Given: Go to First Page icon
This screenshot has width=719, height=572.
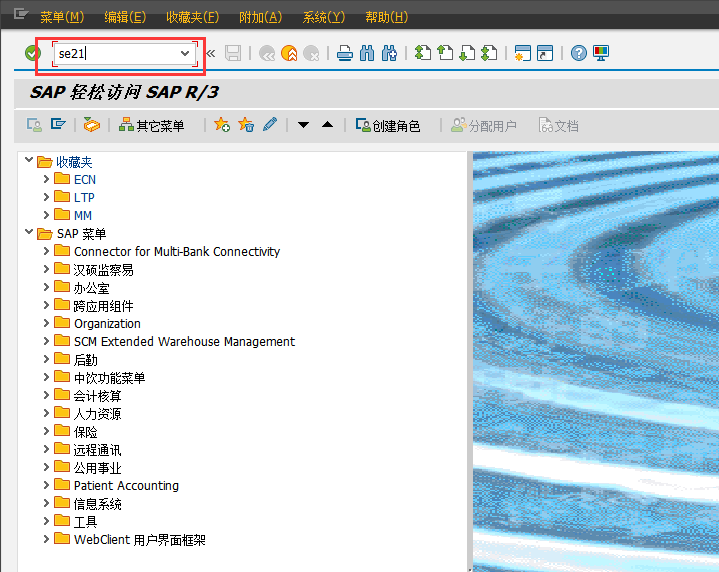Looking at the screenshot, I should click(x=423, y=53).
